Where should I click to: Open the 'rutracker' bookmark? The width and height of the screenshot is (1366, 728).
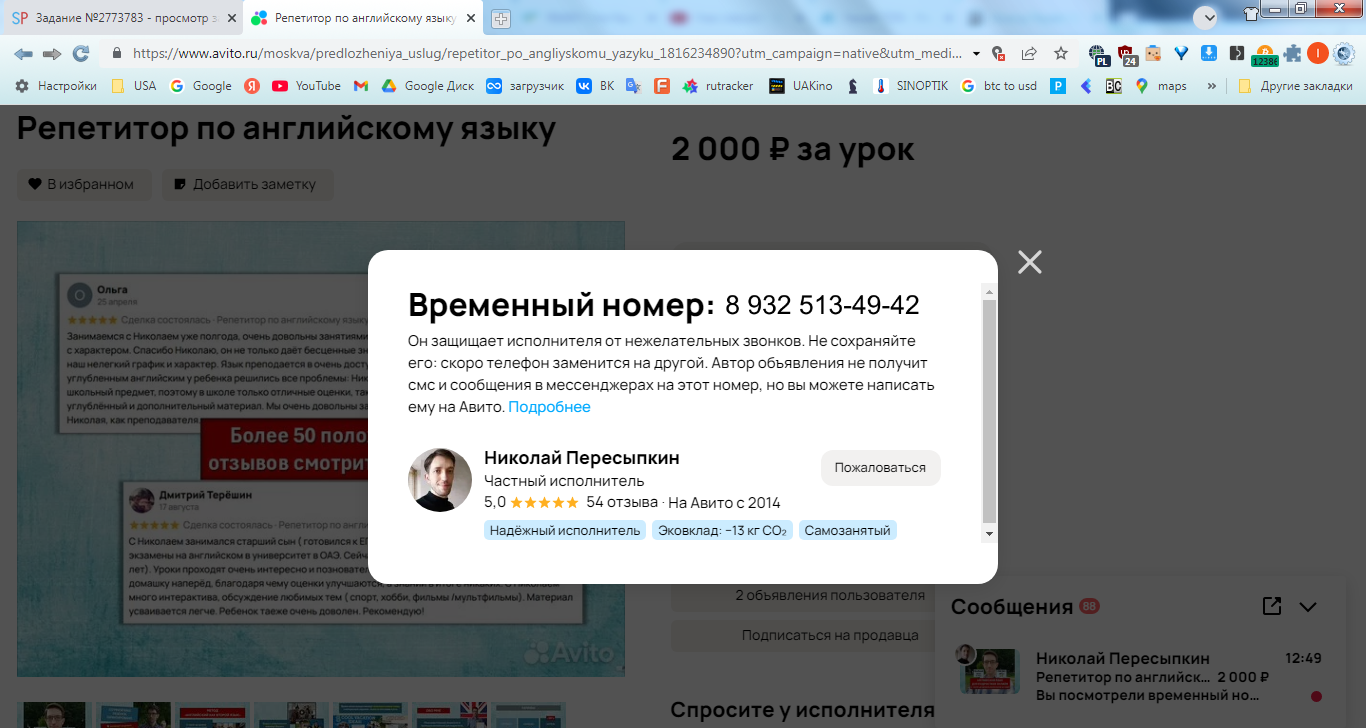tap(718, 86)
